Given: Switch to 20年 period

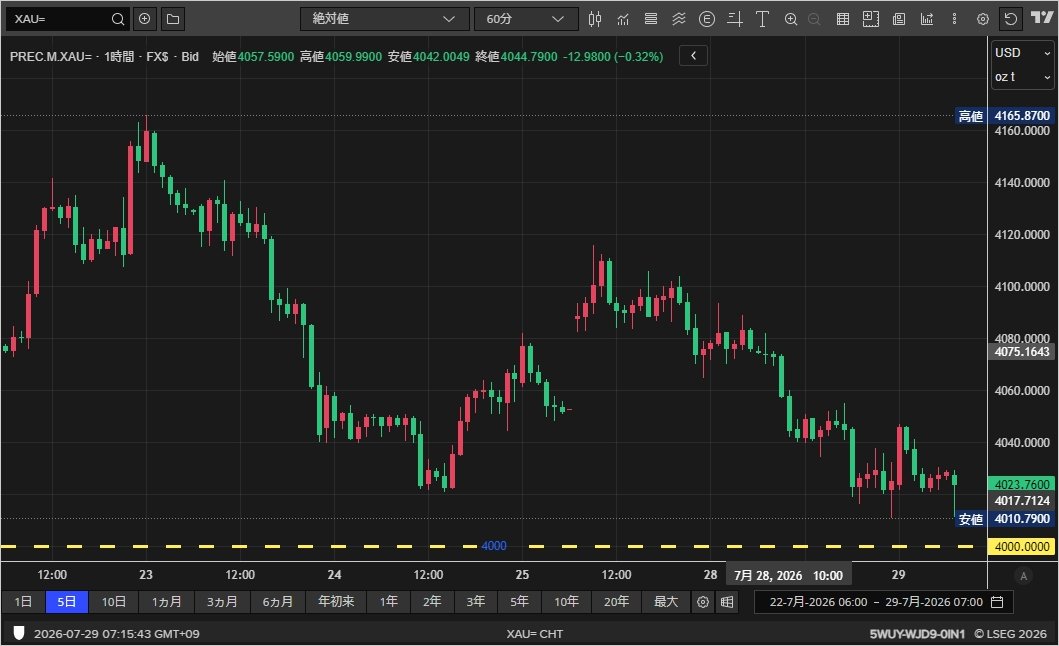Looking at the screenshot, I should [616, 601].
